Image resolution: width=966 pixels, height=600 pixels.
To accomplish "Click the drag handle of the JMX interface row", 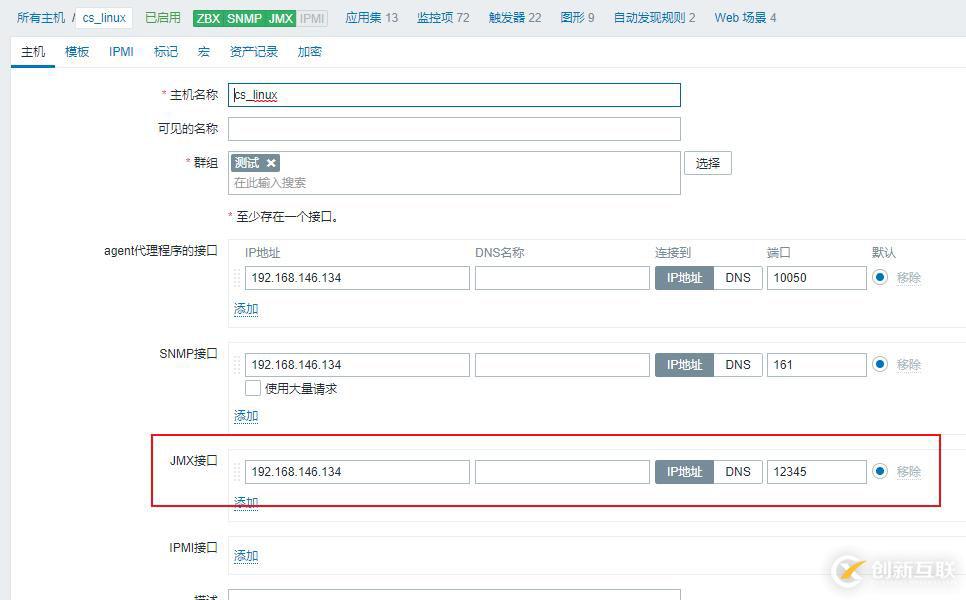I will point(236,471).
